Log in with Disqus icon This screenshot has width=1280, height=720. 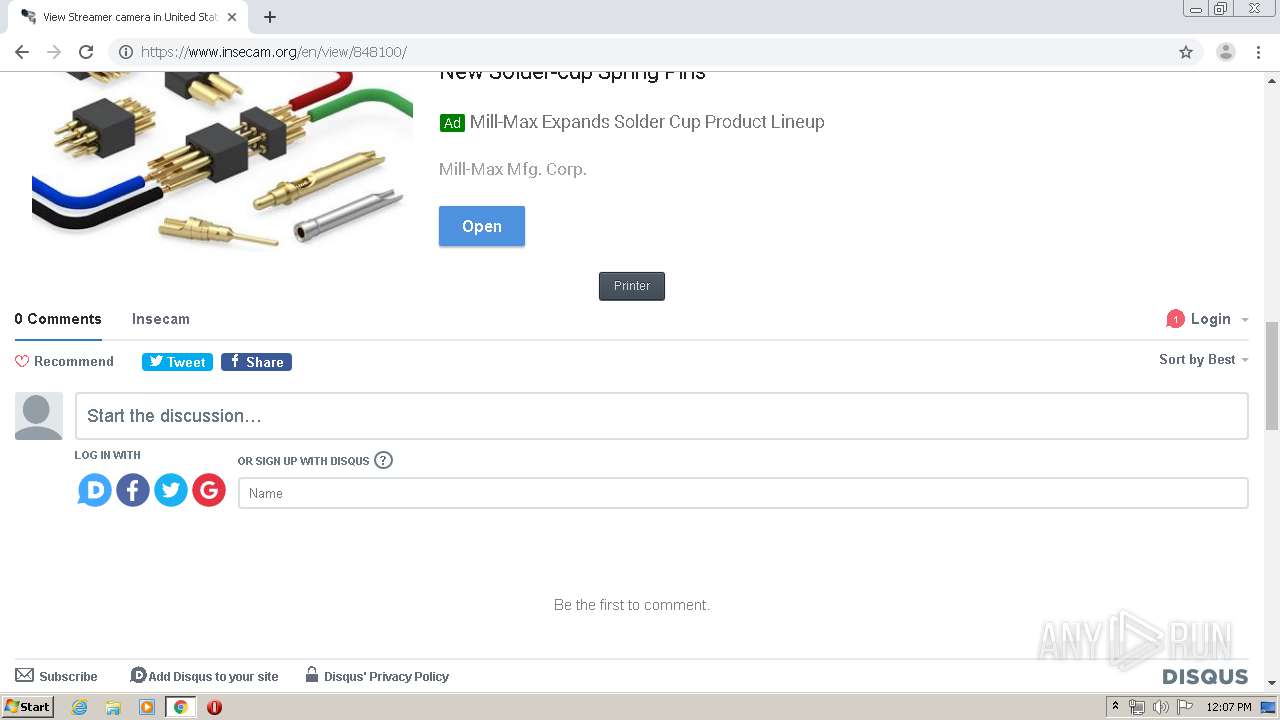click(95, 490)
